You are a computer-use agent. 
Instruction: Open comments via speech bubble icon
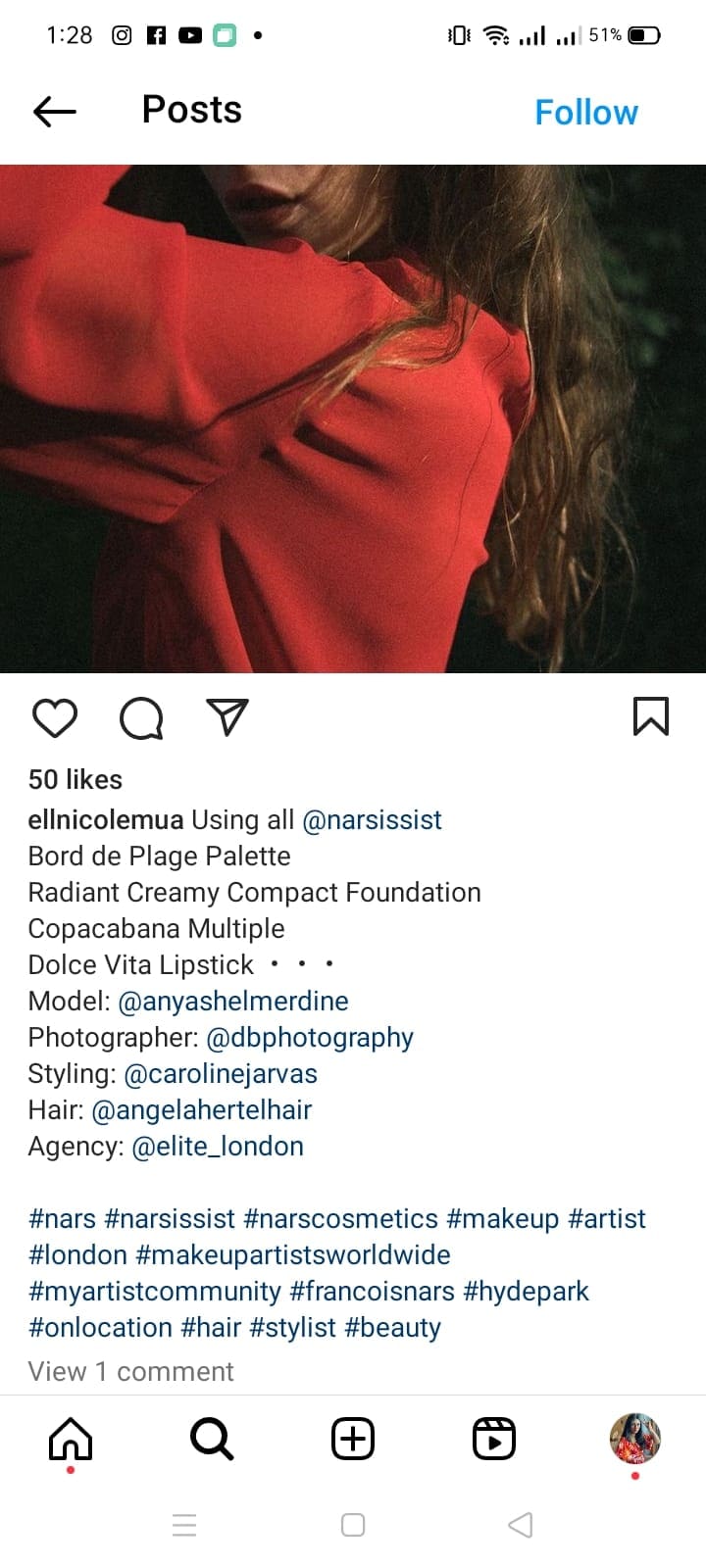pos(141,718)
